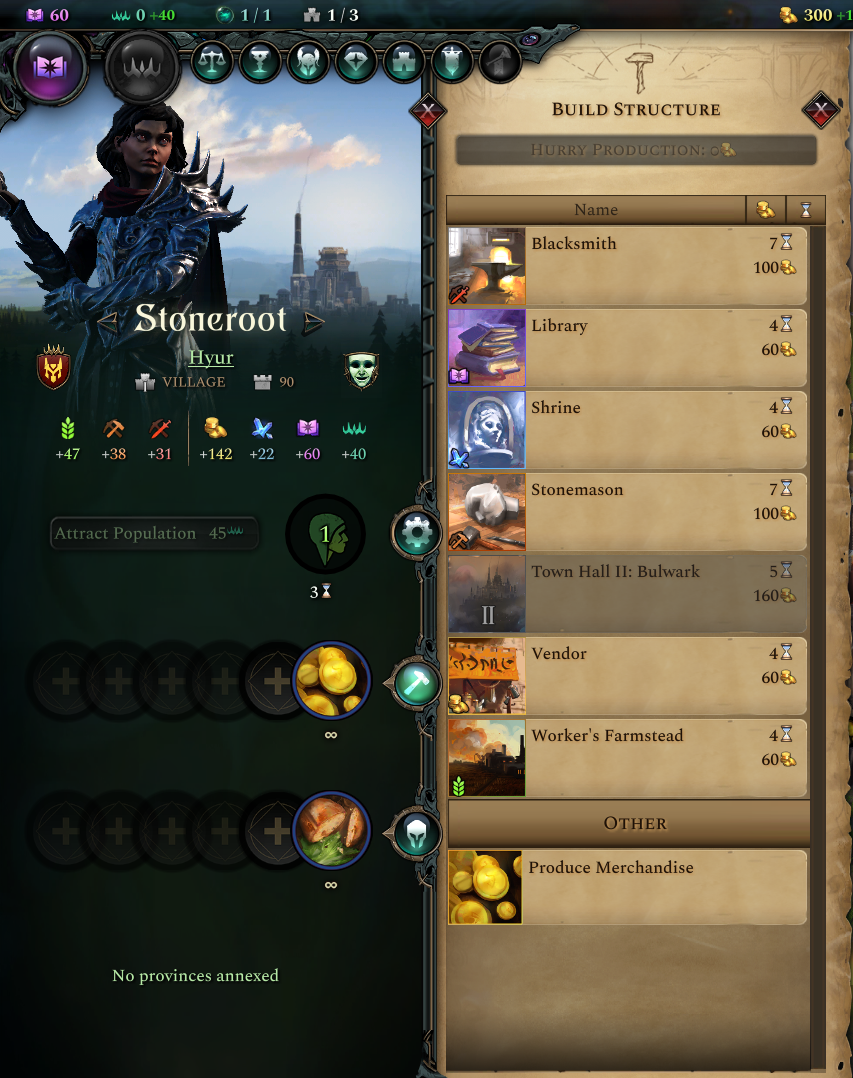Click the city gear management button
This screenshot has height=1078, width=853.
coord(416,532)
